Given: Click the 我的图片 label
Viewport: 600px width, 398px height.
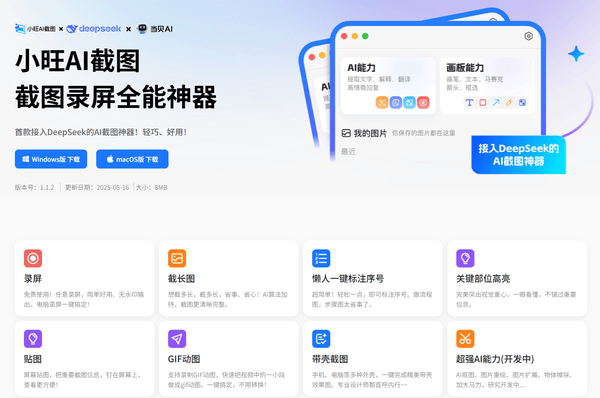Looking at the screenshot, I should 370,133.
